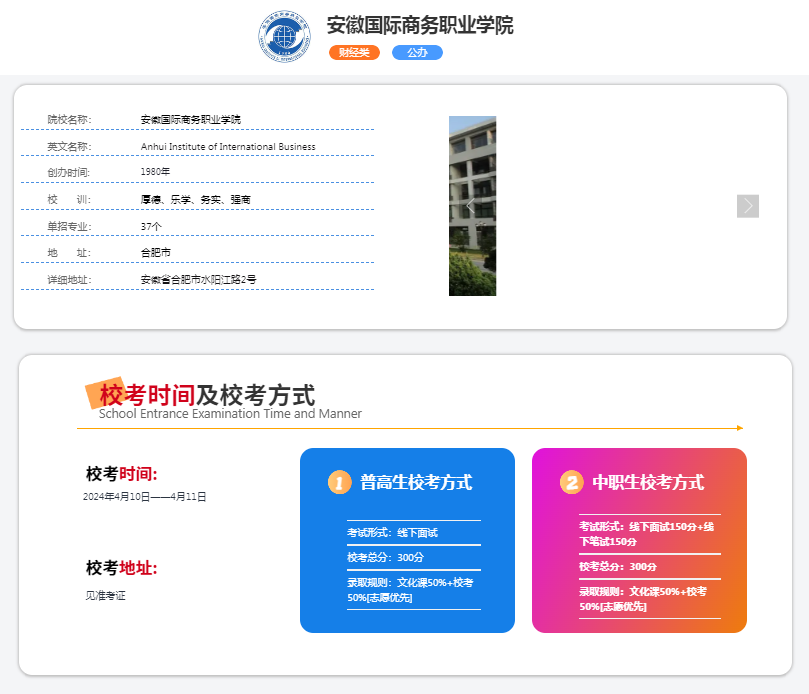
Task: Click the 创办时间 field label
Action: (68, 172)
